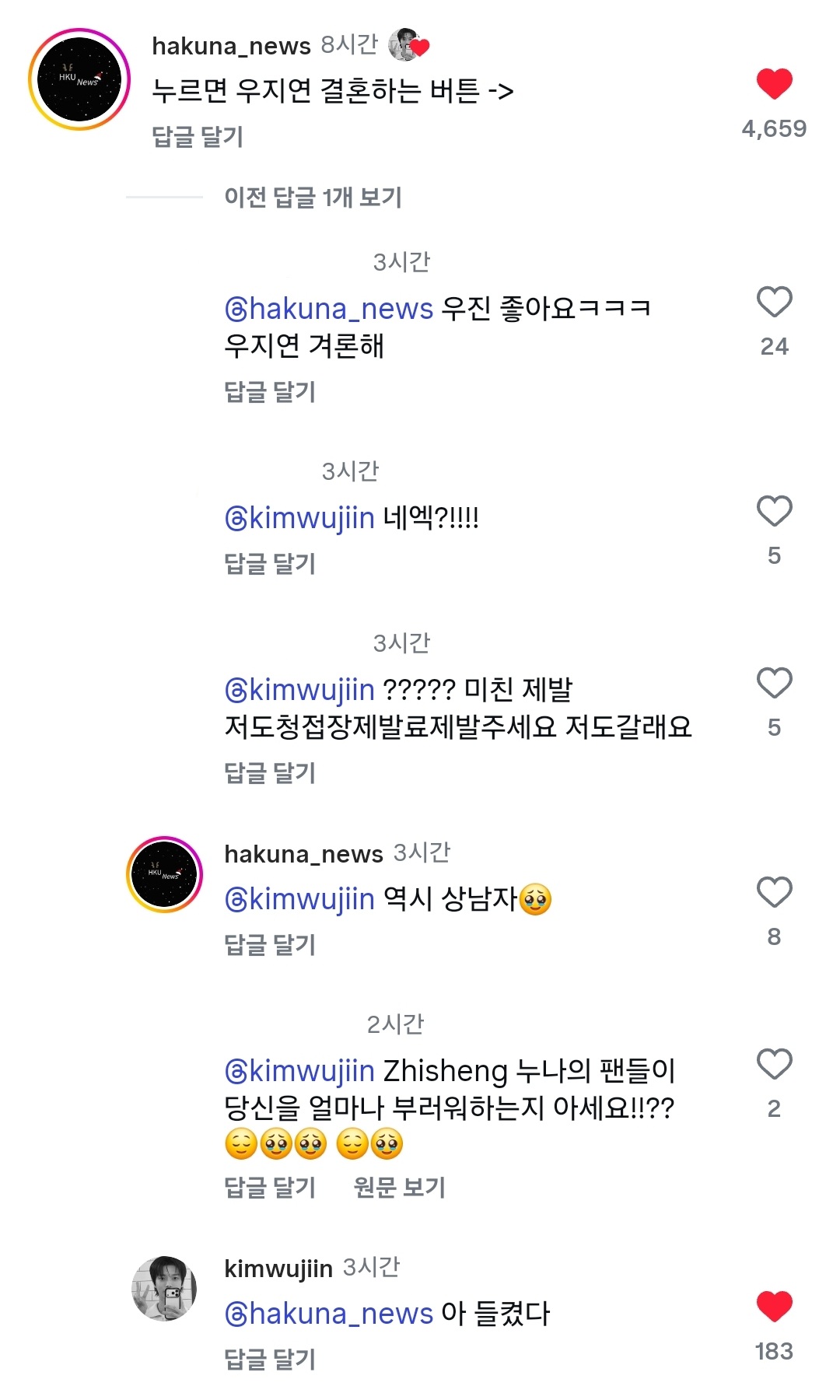Like hakuna_news' '역시 상남자' reply
Viewport: 840px width, 1400px height.
(x=774, y=892)
